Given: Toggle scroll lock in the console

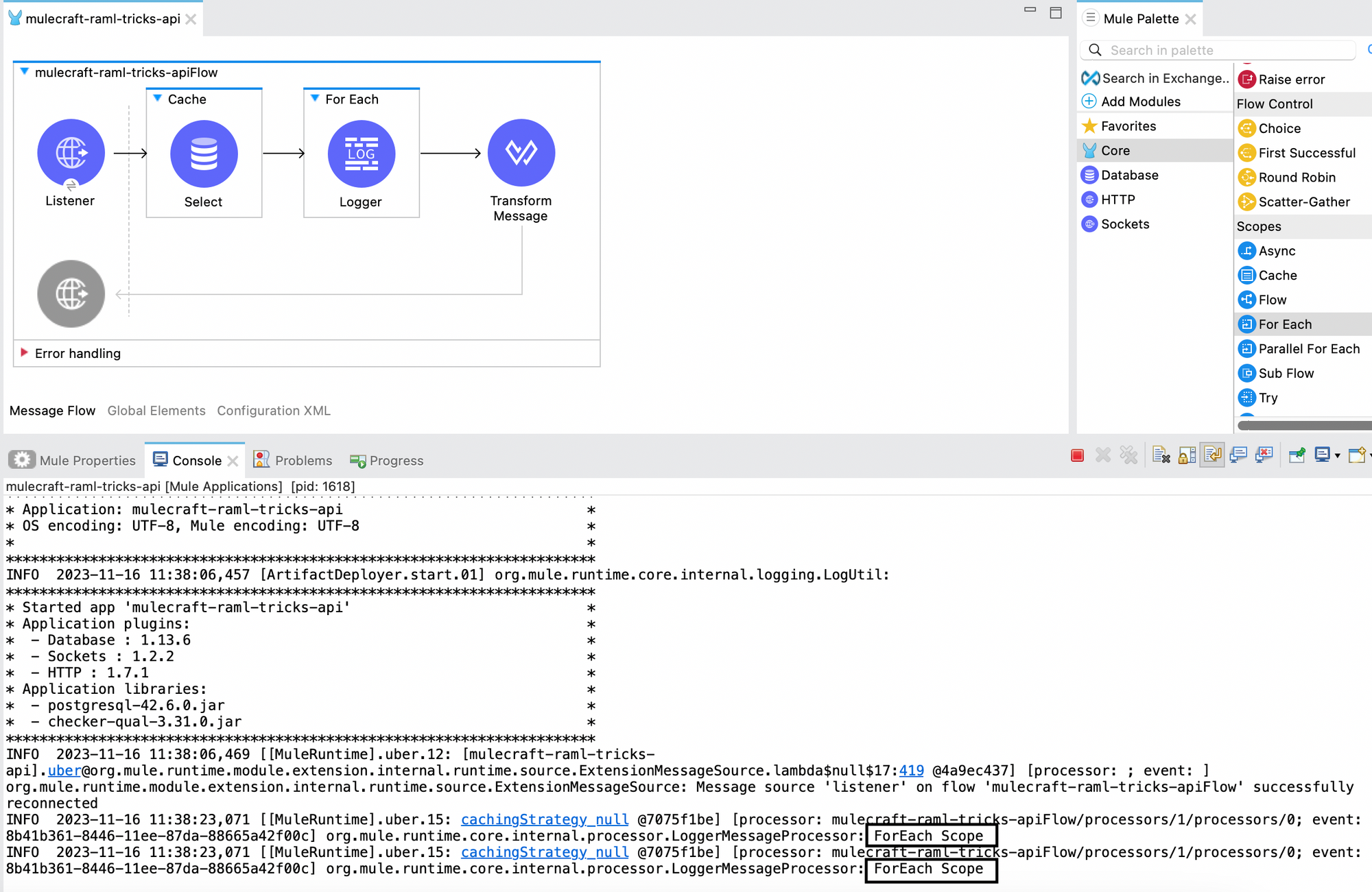Looking at the screenshot, I should [1187, 456].
